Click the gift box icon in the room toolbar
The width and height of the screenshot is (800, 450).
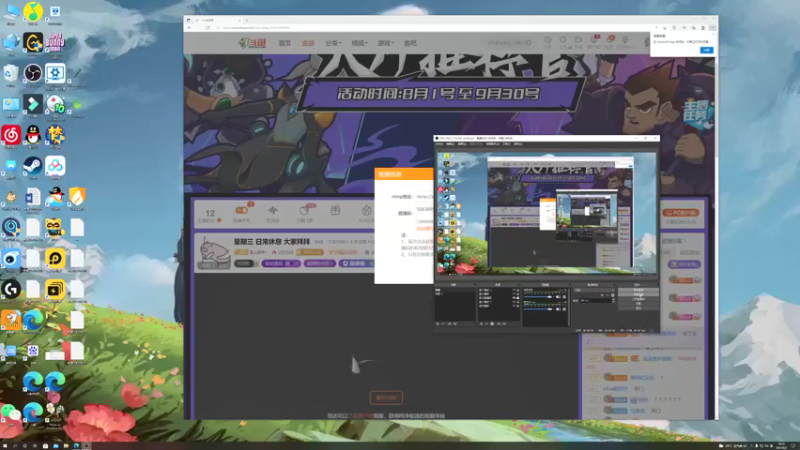(x=335, y=210)
